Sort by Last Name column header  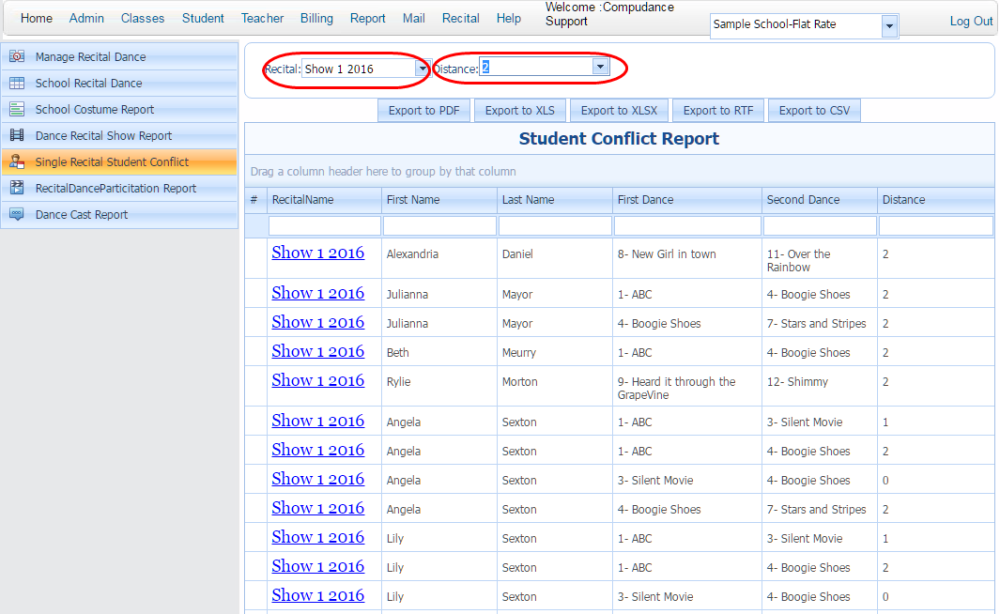[x=554, y=200]
